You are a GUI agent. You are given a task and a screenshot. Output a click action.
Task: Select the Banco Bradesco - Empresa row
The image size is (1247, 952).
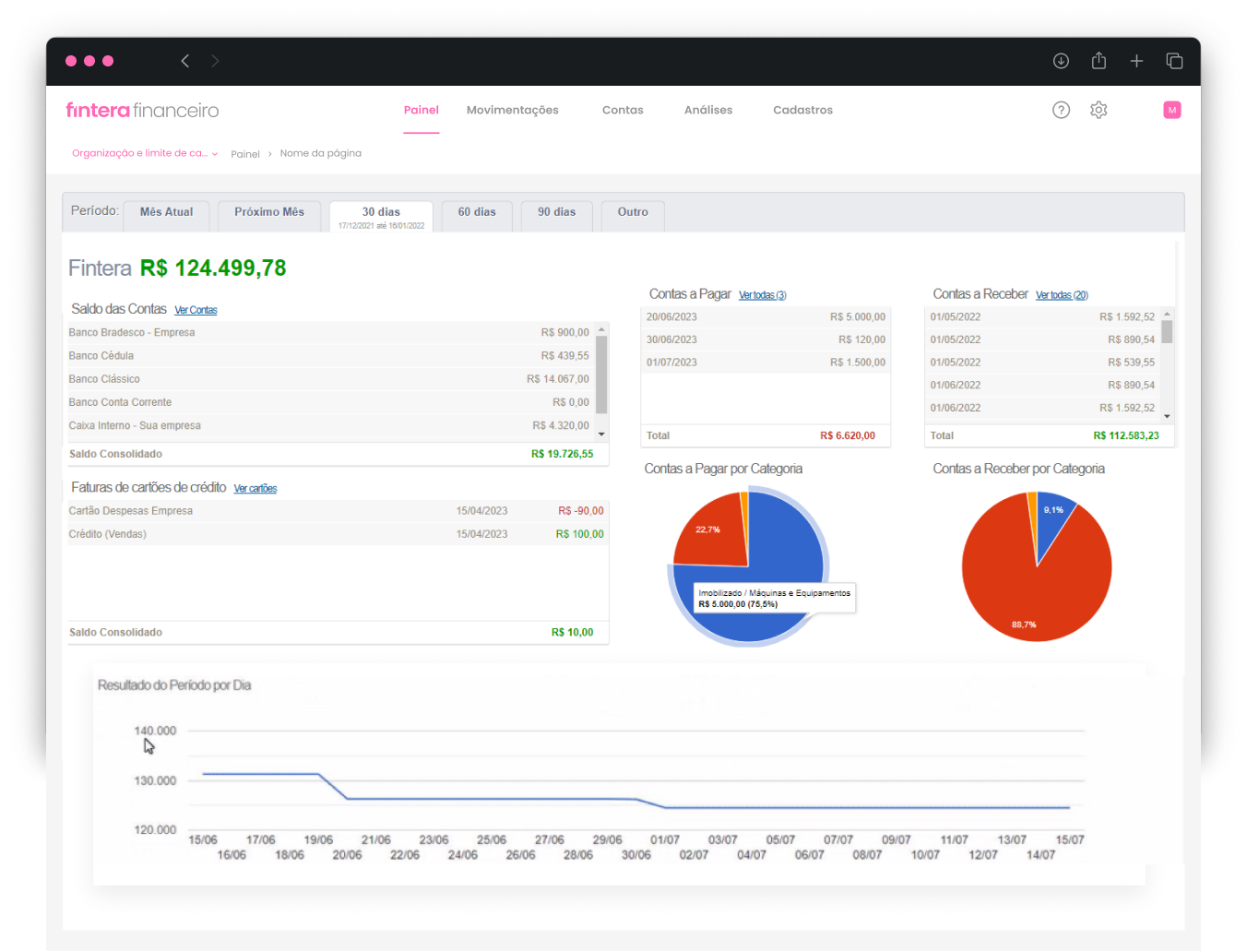pyautogui.click(x=330, y=333)
